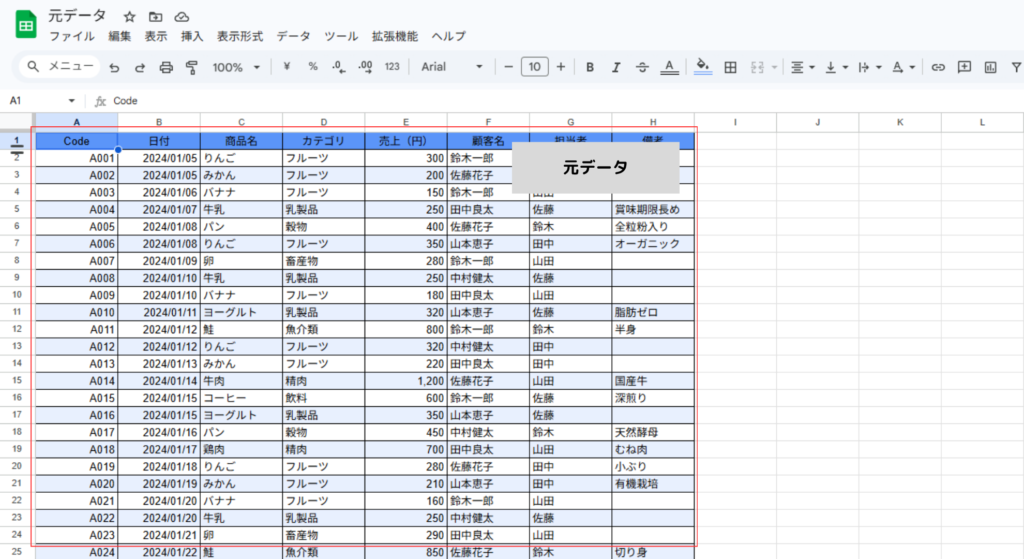Viewport: 1024px width, 559px height.
Task: Open the 表示形式 menu
Action: [x=240, y=36]
